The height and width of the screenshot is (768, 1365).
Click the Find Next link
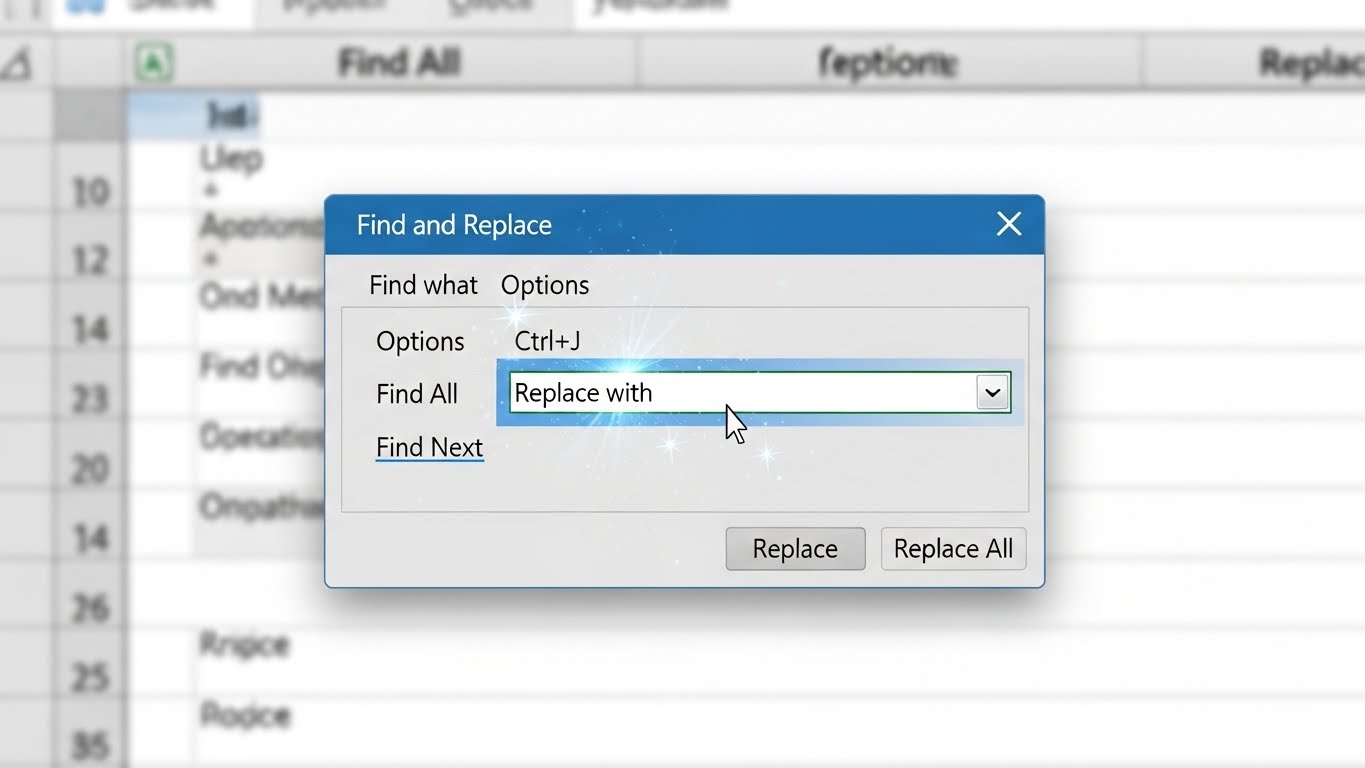click(429, 447)
